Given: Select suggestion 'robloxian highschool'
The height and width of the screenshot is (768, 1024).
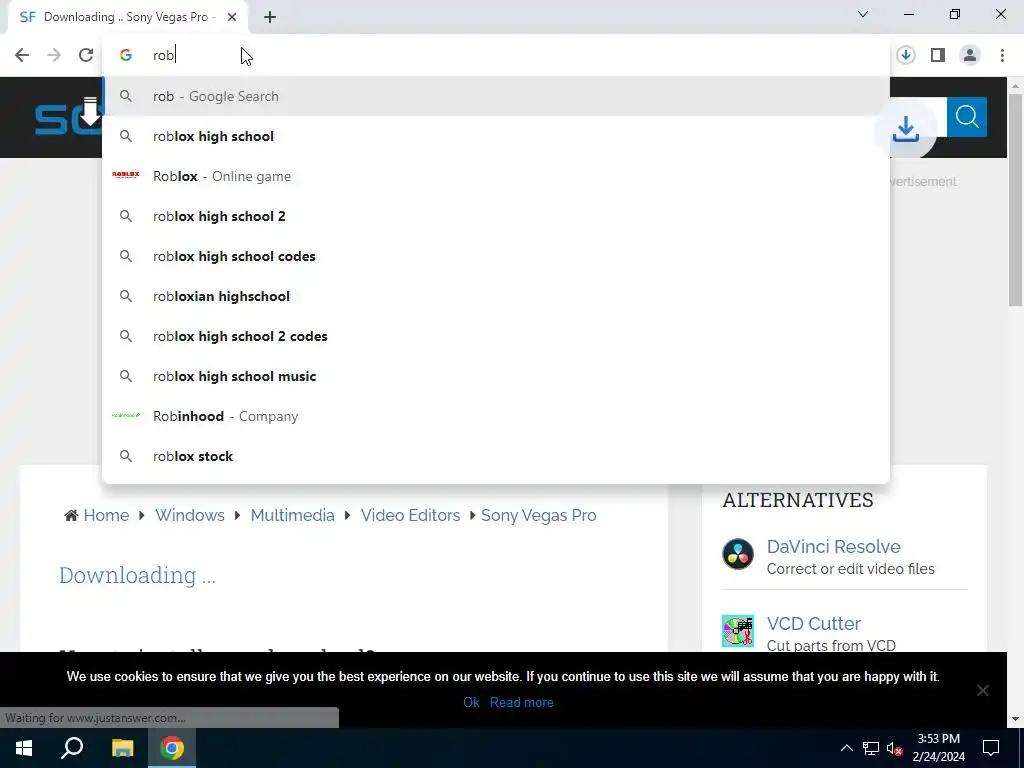Looking at the screenshot, I should 496,296.
